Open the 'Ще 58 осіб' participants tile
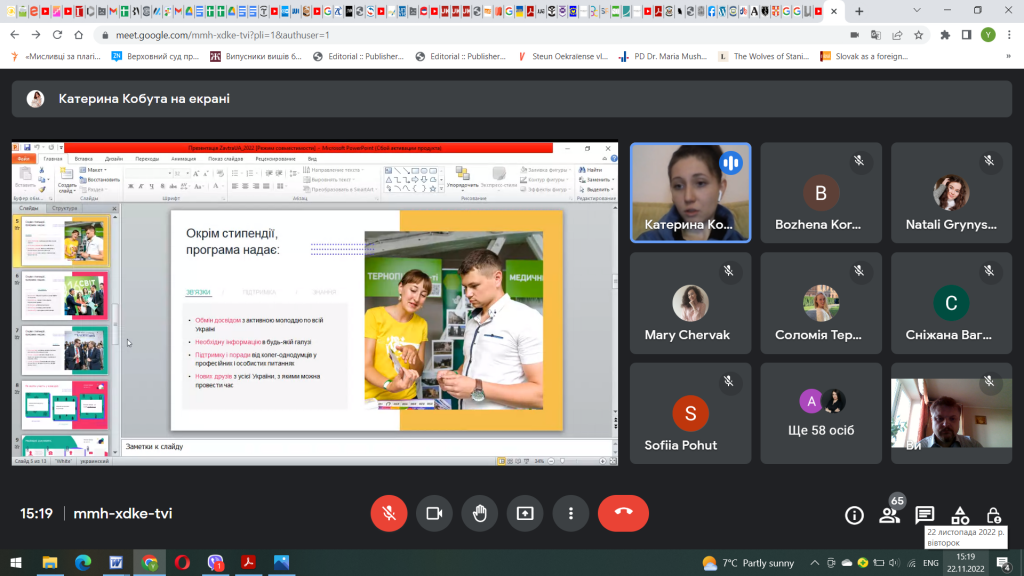The height and width of the screenshot is (576, 1024). coord(821,413)
